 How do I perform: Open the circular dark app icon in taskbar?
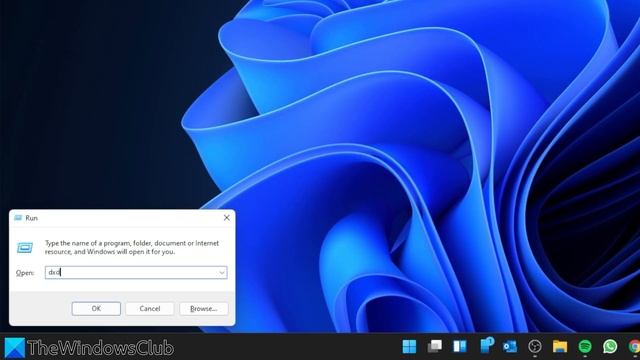(x=535, y=347)
